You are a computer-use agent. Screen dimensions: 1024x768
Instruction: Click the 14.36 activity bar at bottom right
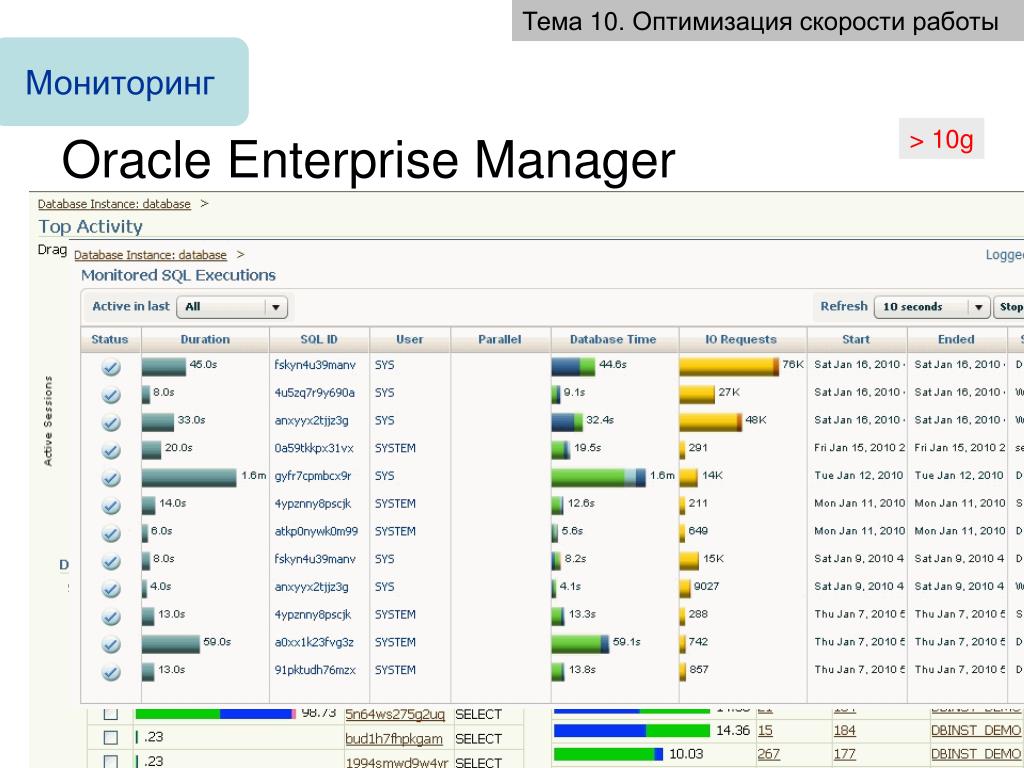coord(632,730)
